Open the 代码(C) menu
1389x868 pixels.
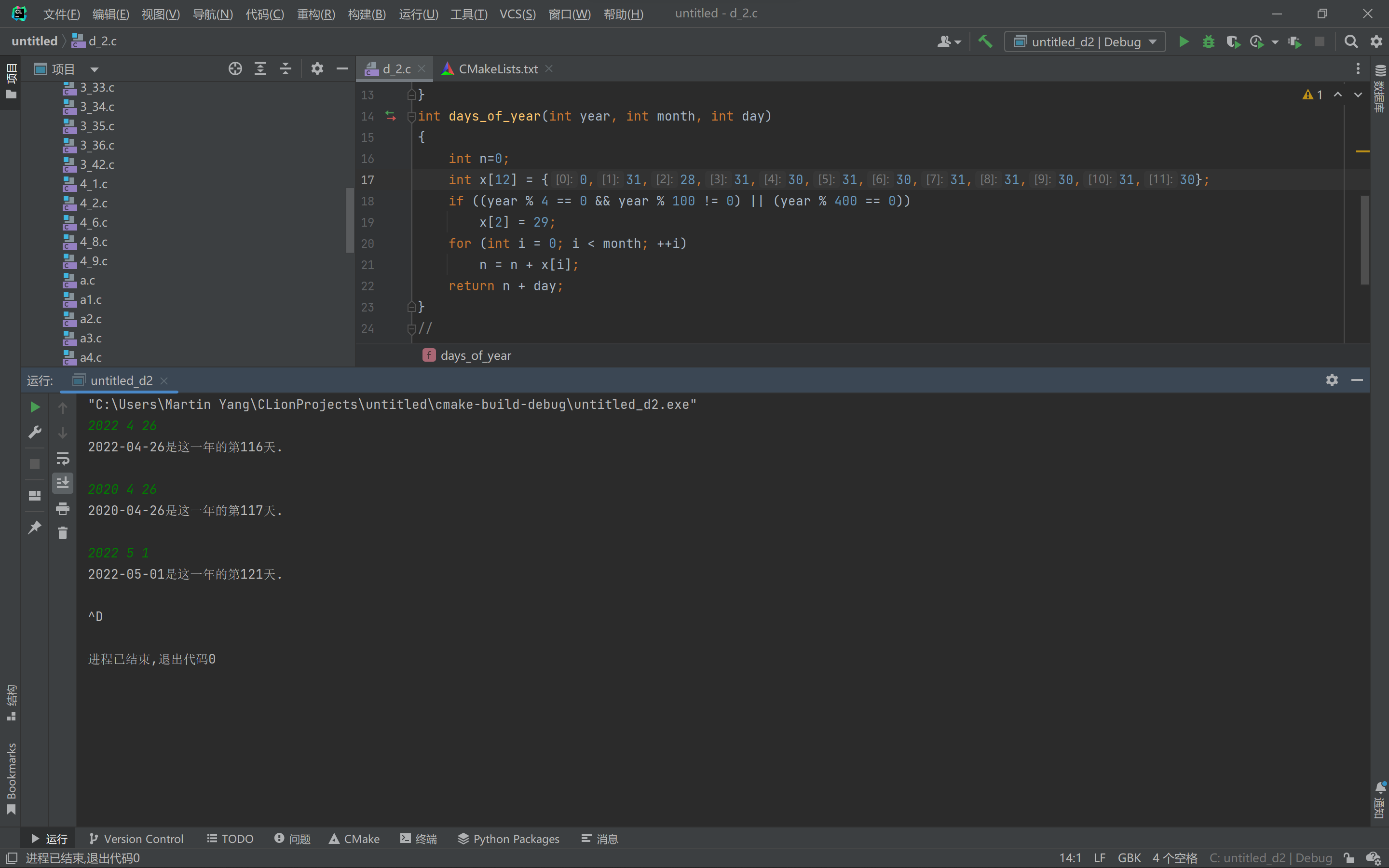265,14
